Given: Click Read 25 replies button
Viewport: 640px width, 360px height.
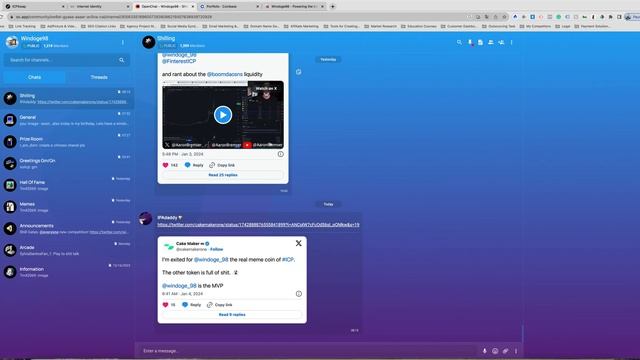Looking at the screenshot, I should pyautogui.click(x=223, y=175).
